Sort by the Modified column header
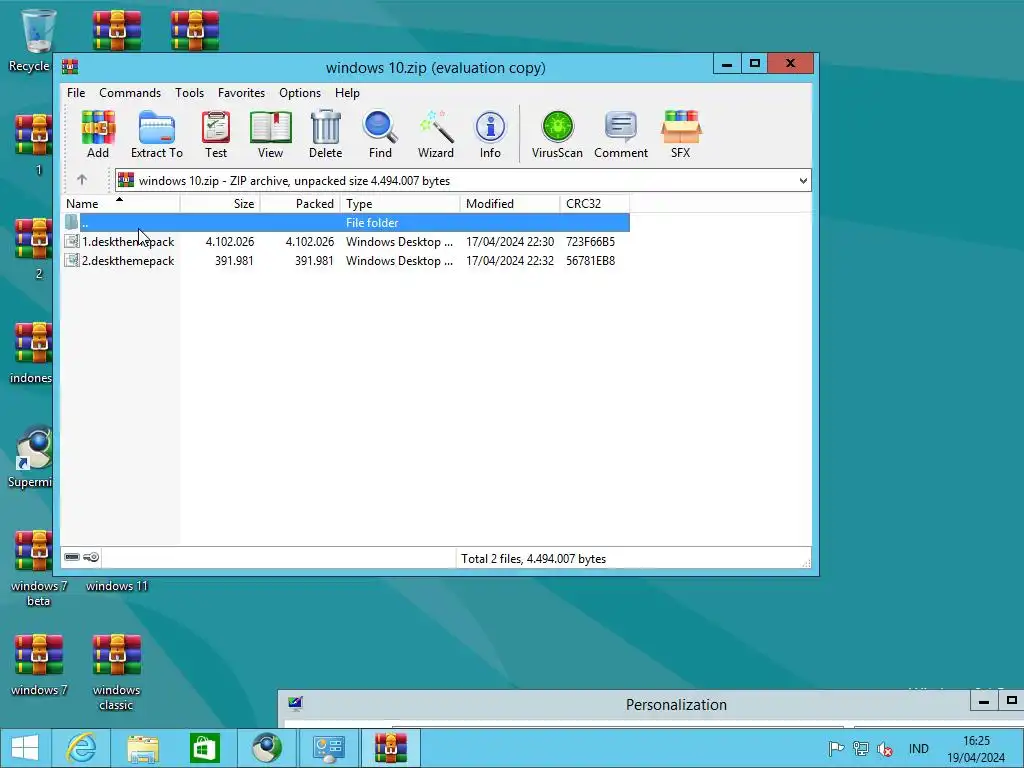The height and width of the screenshot is (768, 1024). [x=510, y=204]
